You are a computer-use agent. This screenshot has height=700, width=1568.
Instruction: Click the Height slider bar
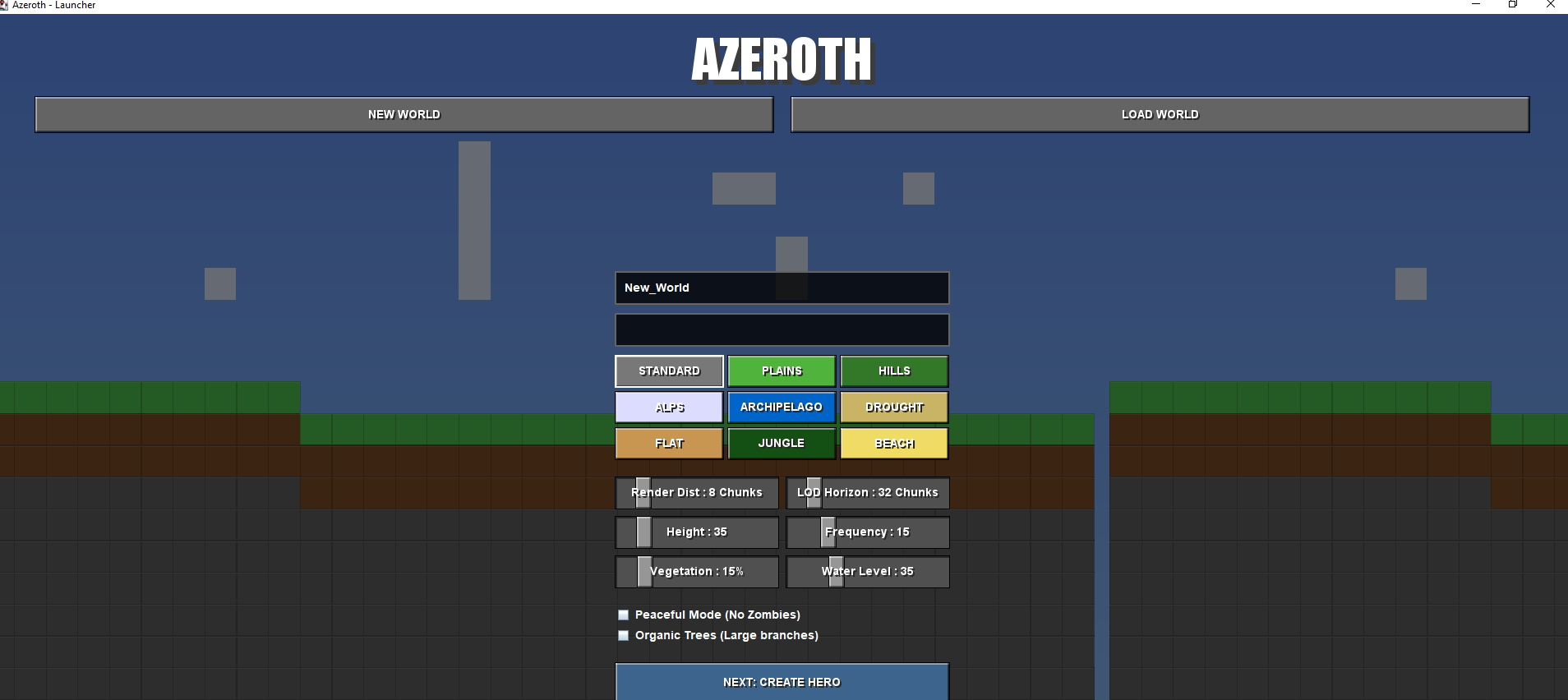pos(697,532)
